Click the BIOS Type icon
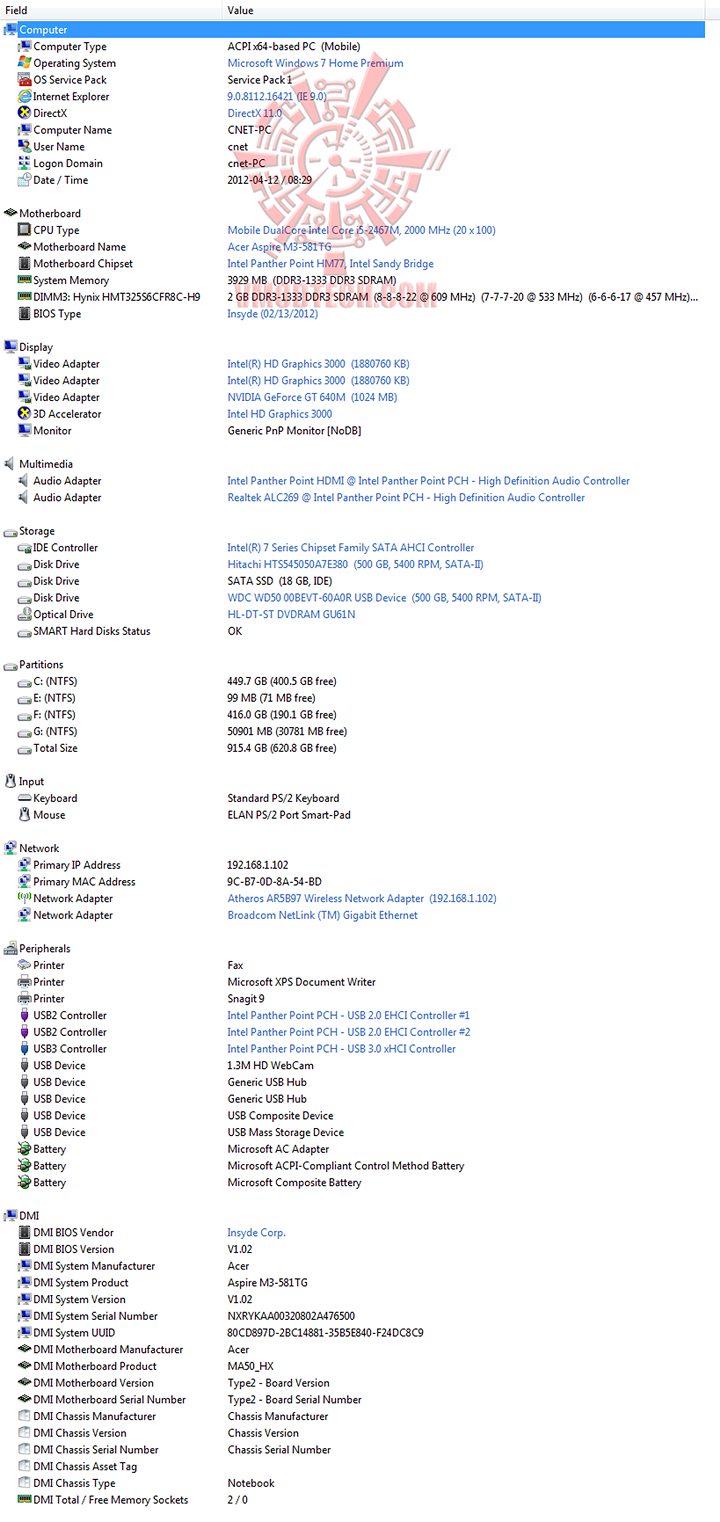720x1522 pixels. click(25, 314)
